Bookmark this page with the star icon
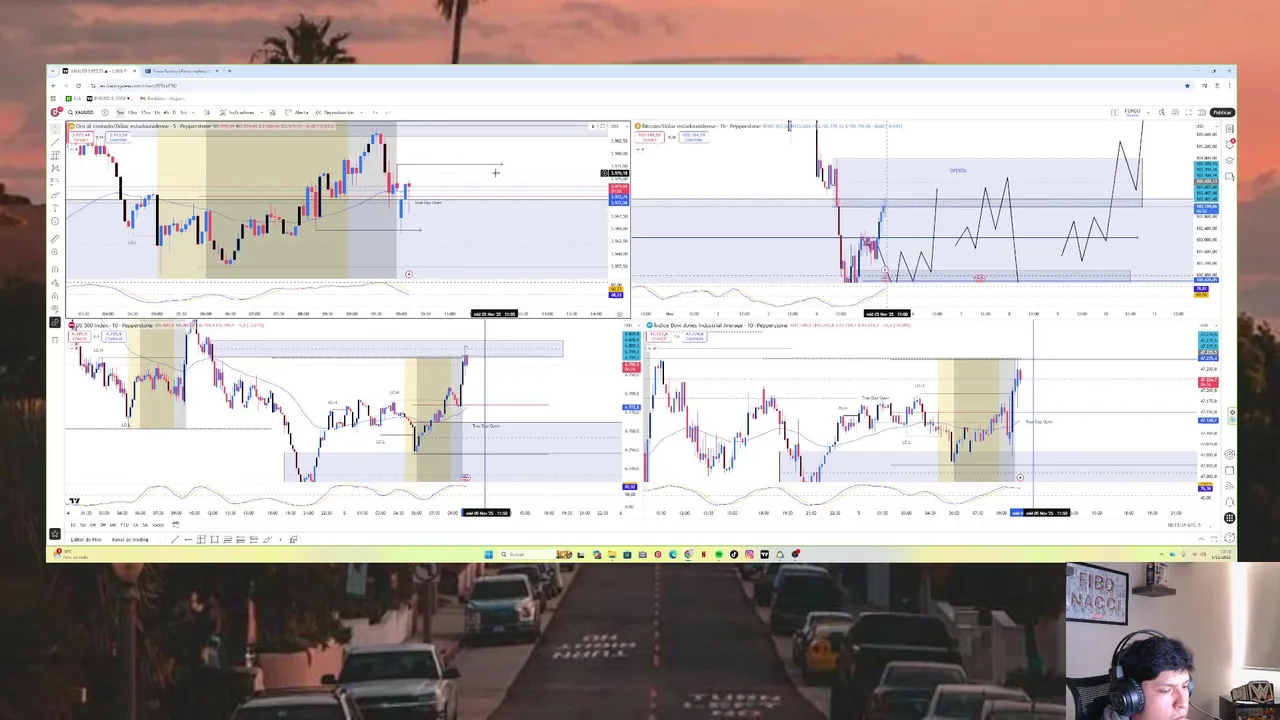Viewport: 1280px width, 720px height. tap(1187, 86)
